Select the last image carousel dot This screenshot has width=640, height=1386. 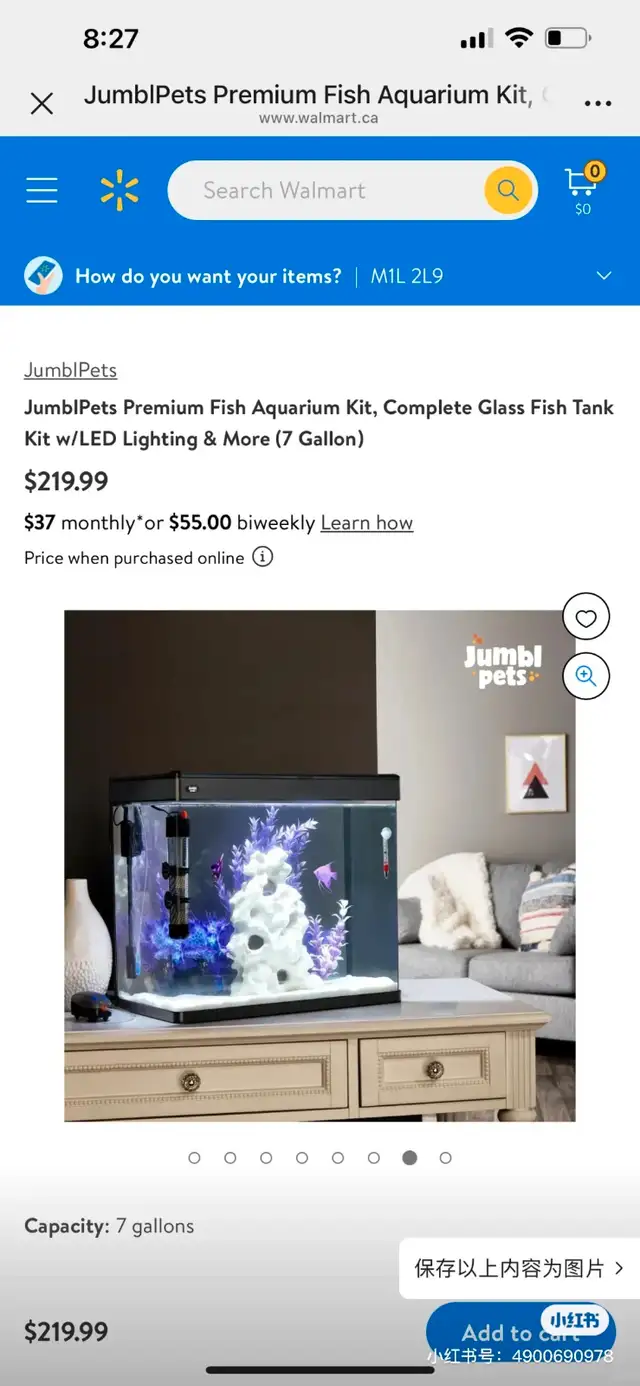(x=446, y=1157)
